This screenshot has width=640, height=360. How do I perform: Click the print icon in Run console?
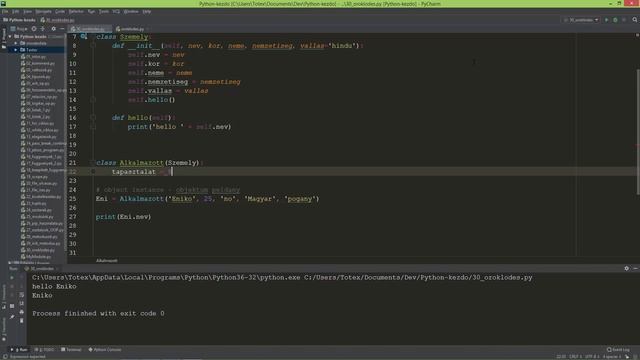coord(22,312)
